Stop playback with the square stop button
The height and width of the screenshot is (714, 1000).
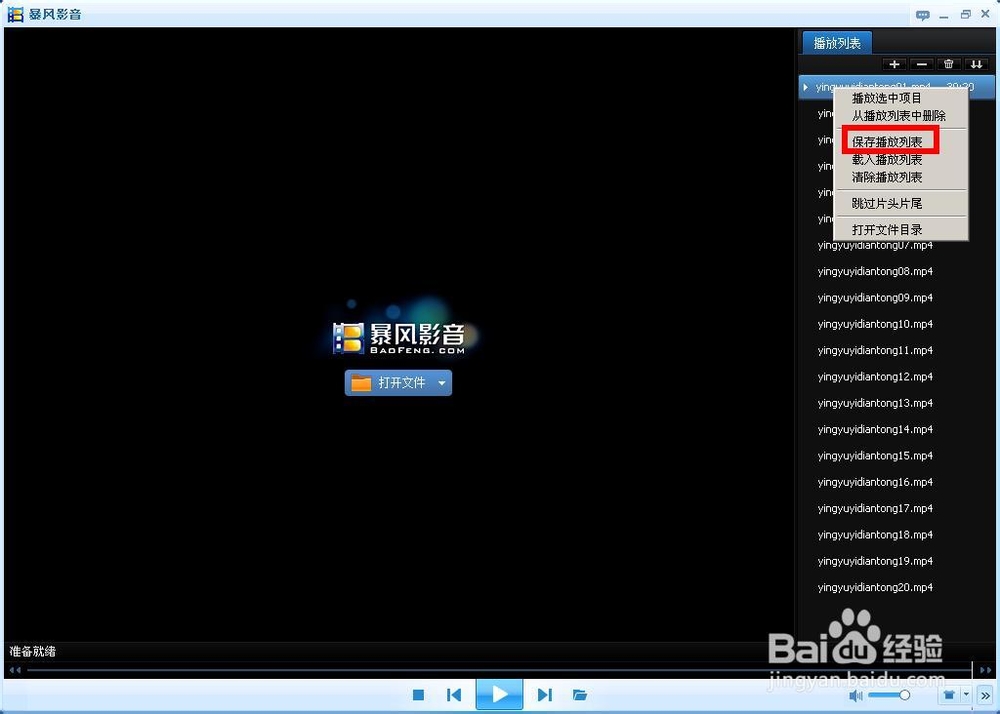(x=418, y=695)
